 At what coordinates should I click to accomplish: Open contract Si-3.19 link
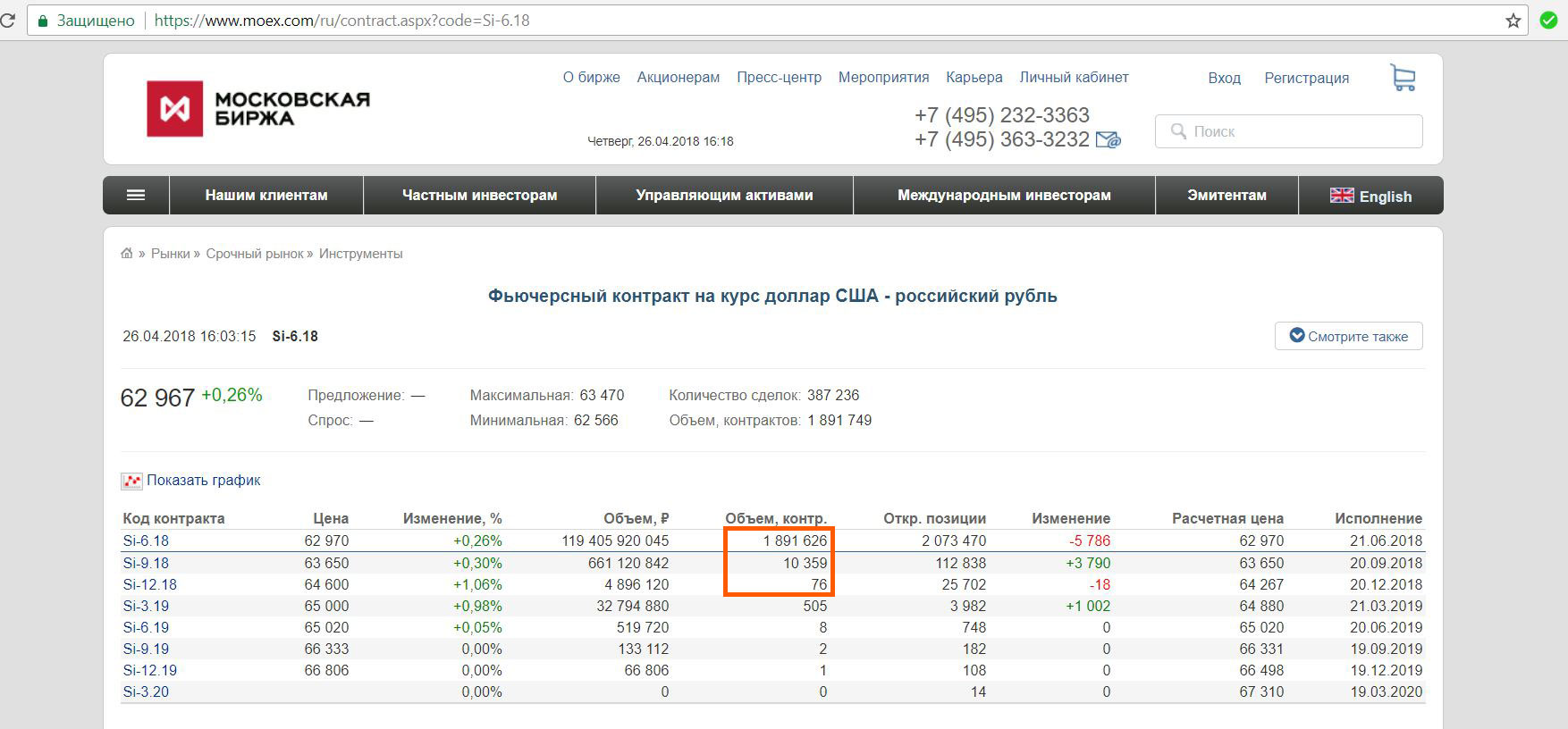[146, 606]
